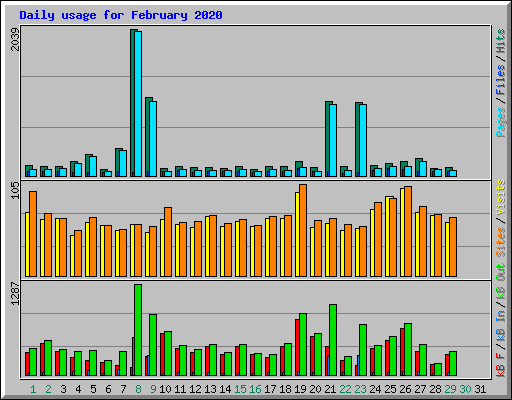Click the Visits legend label
This screenshot has width=512, height=400.
tap(501, 198)
